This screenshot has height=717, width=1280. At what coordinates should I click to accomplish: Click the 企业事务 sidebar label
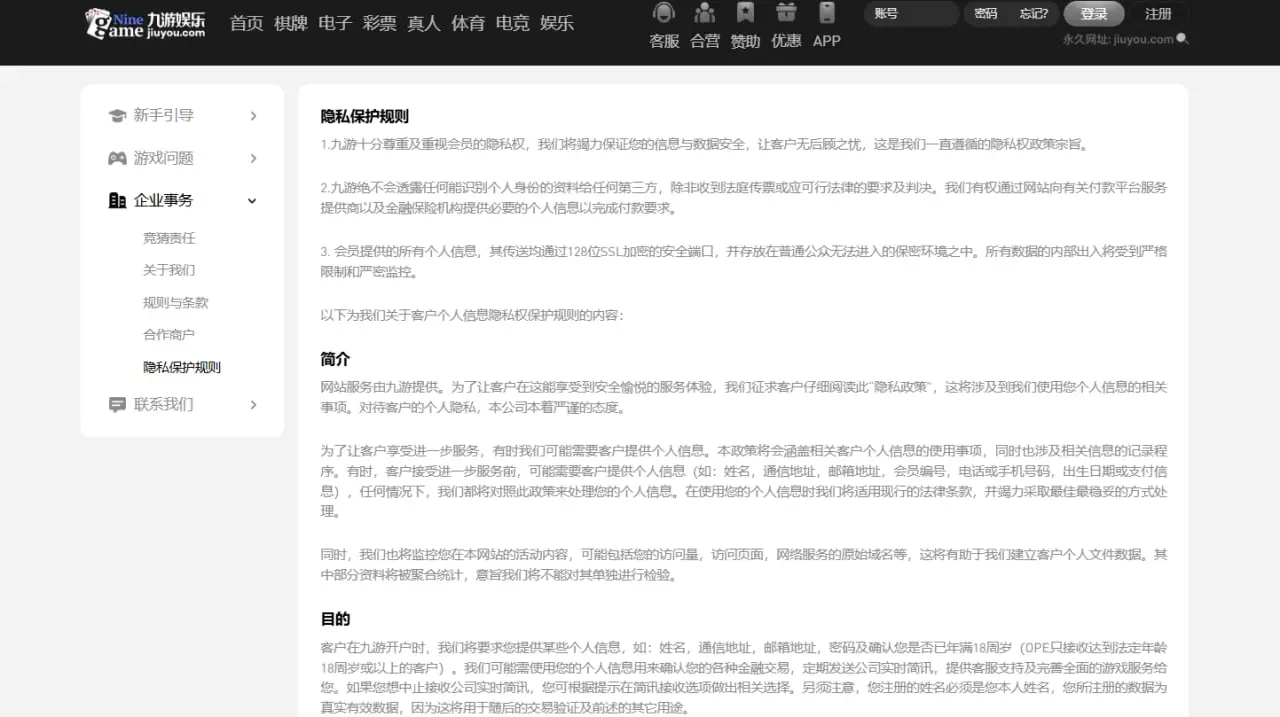[164, 200]
